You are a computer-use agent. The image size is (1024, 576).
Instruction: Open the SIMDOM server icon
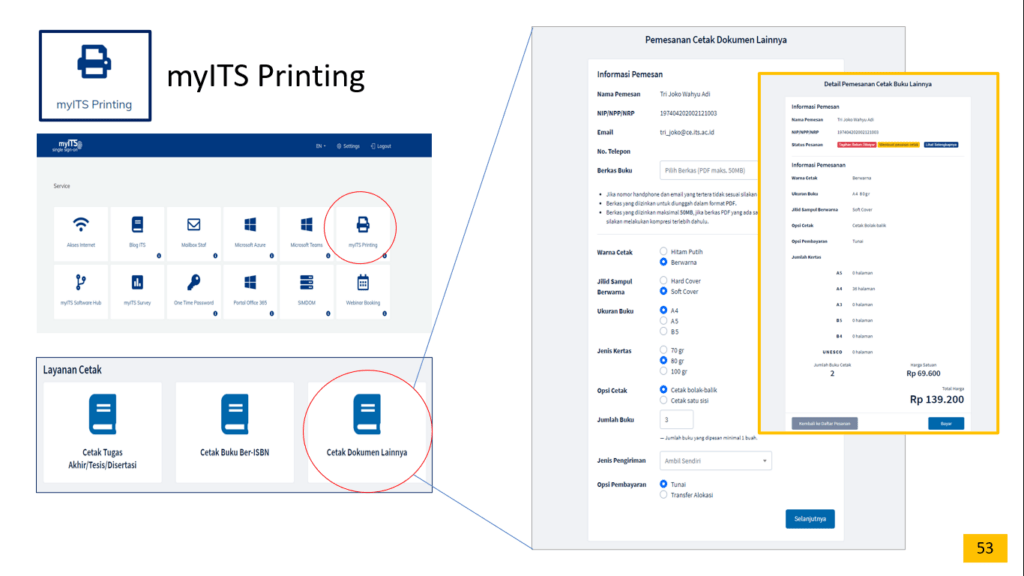[x=306, y=282]
